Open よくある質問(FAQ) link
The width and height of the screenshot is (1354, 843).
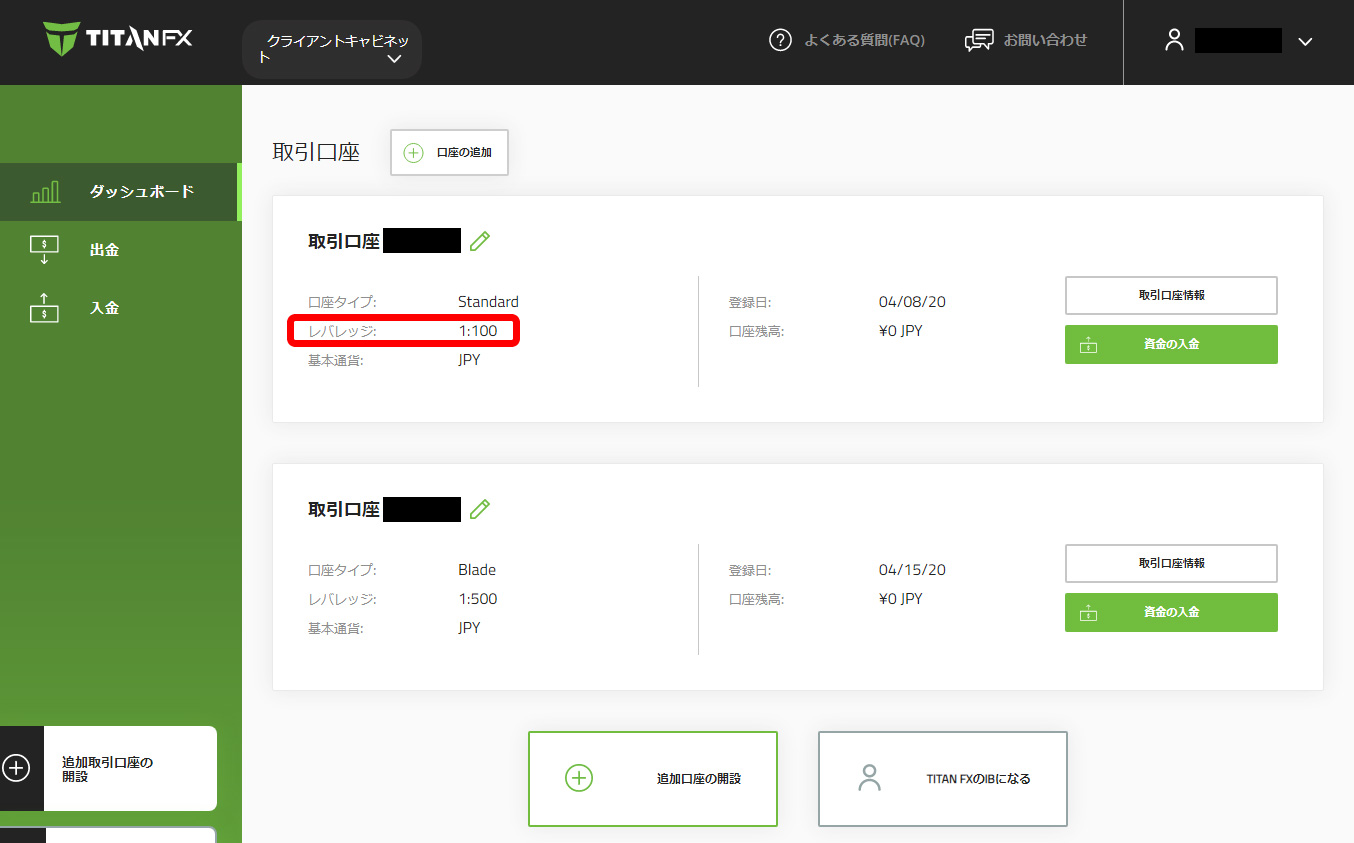pyautogui.click(x=864, y=40)
